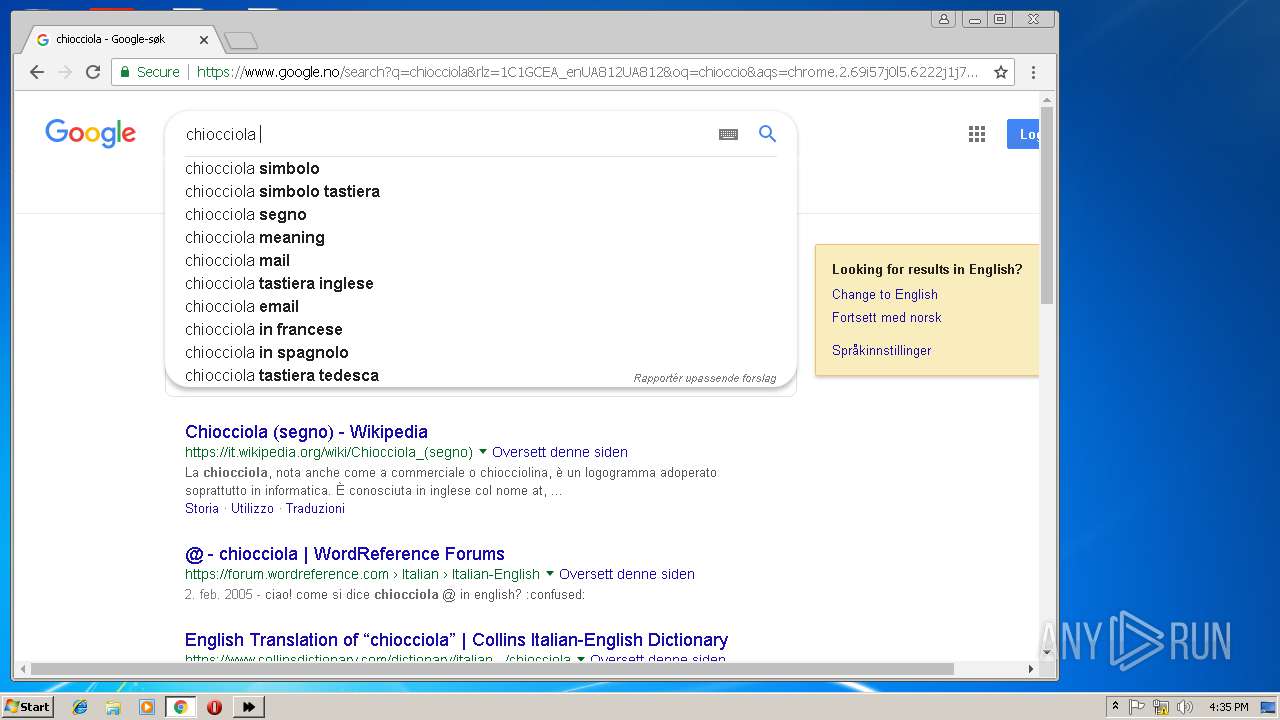View site security info via lock icon
Image resolution: width=1280 pixels, height=720 pixels.
coord(125,72)
